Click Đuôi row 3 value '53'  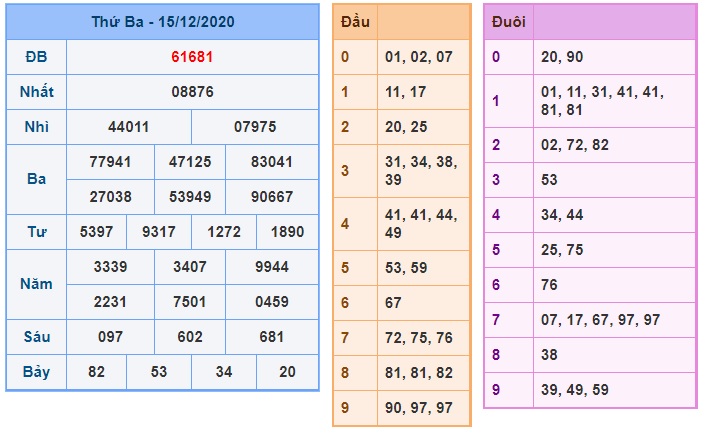click(549, 180)
